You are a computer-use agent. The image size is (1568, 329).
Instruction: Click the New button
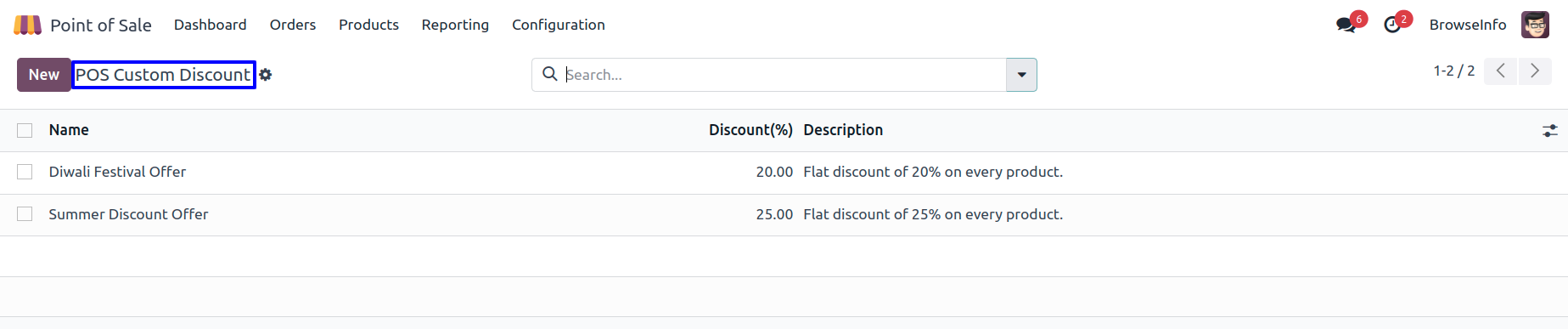[x=44, y=75]
